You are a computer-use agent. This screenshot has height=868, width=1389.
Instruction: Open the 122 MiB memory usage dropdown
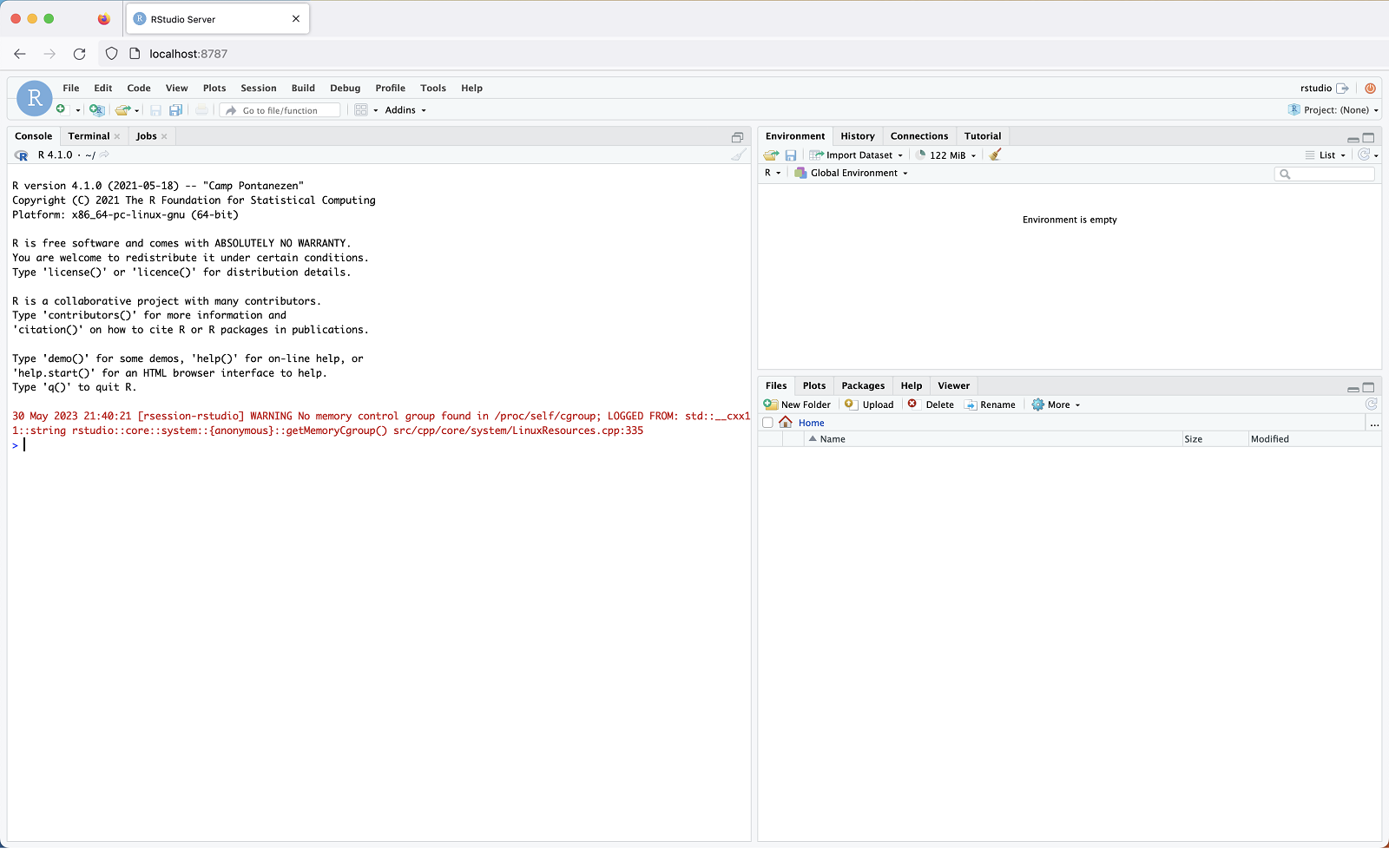pyautogui.click(x=947, y=155)
